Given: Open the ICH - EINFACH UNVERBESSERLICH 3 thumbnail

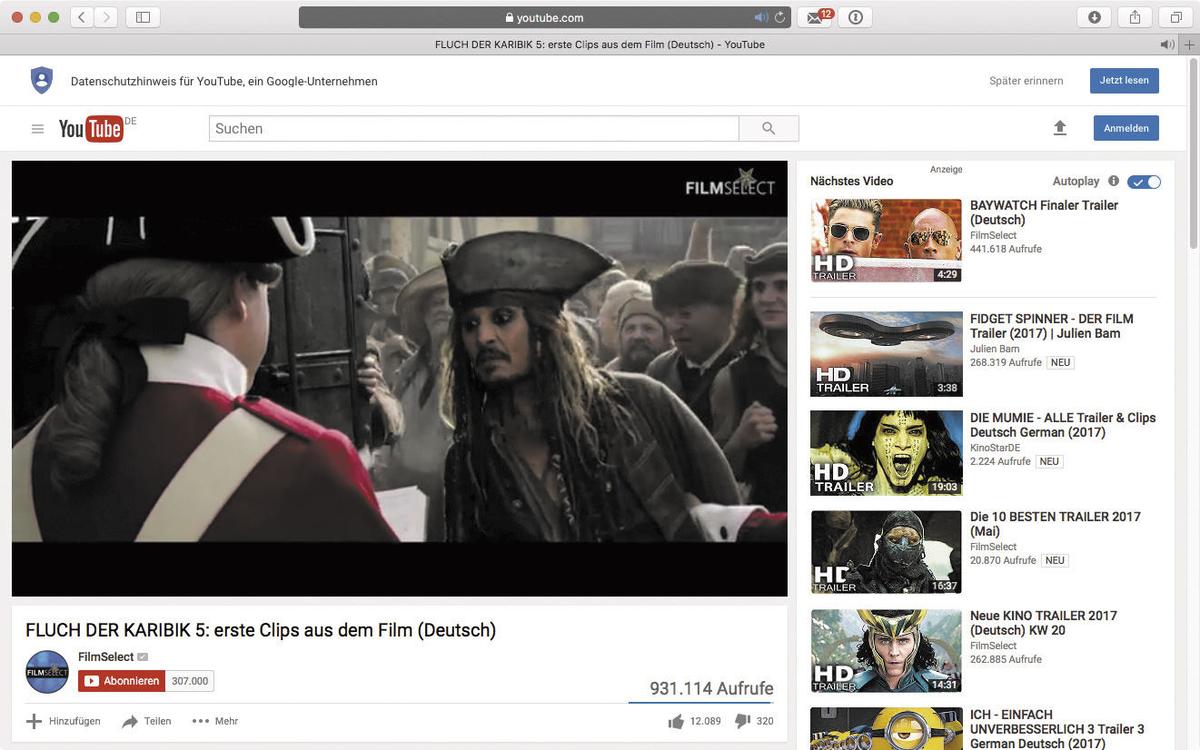Looking at the screenshot, I should (886, 729).
